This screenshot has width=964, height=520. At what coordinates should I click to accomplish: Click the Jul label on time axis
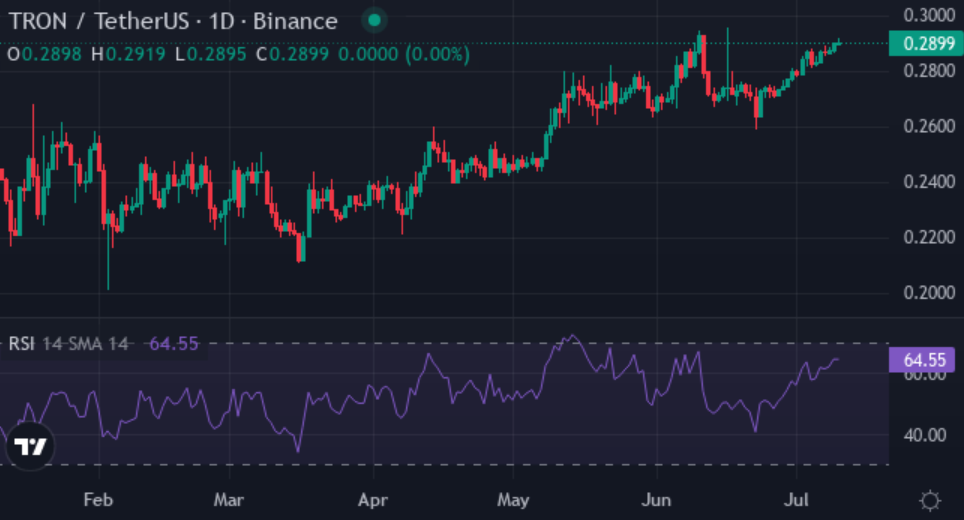(796, 500)
